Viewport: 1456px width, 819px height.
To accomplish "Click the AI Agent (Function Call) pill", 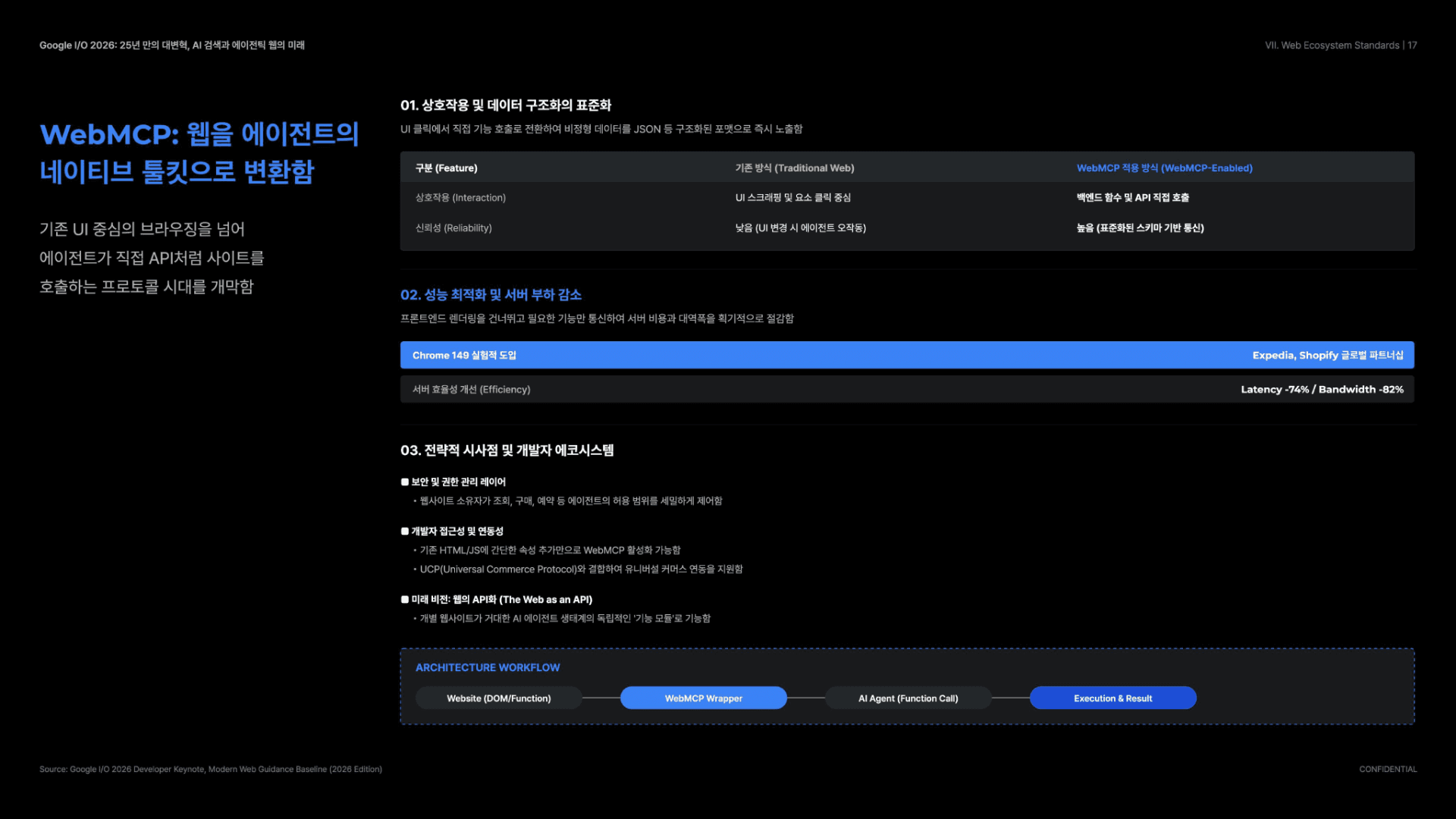I will click(908, 698).
